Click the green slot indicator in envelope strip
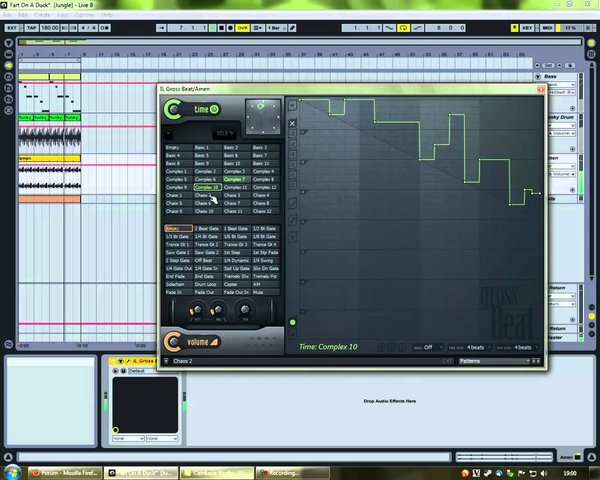 coord(292,322)
